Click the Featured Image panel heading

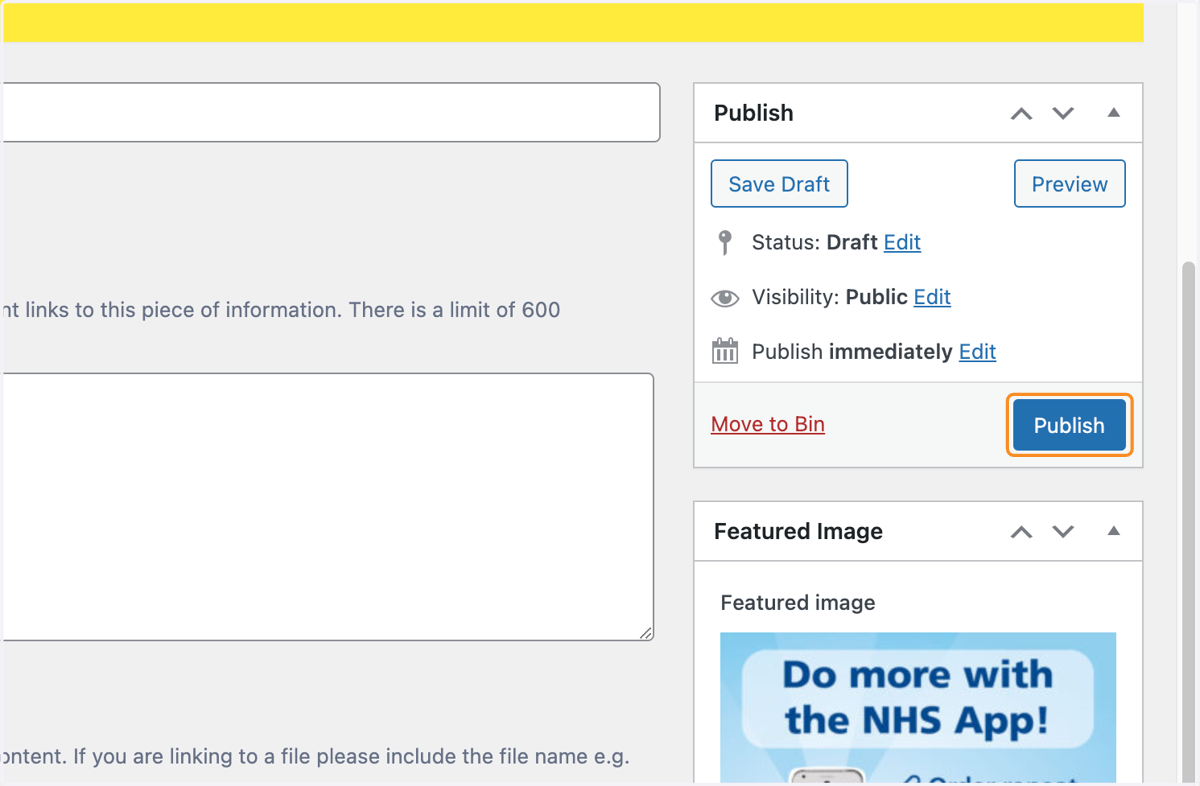(798, 531)
